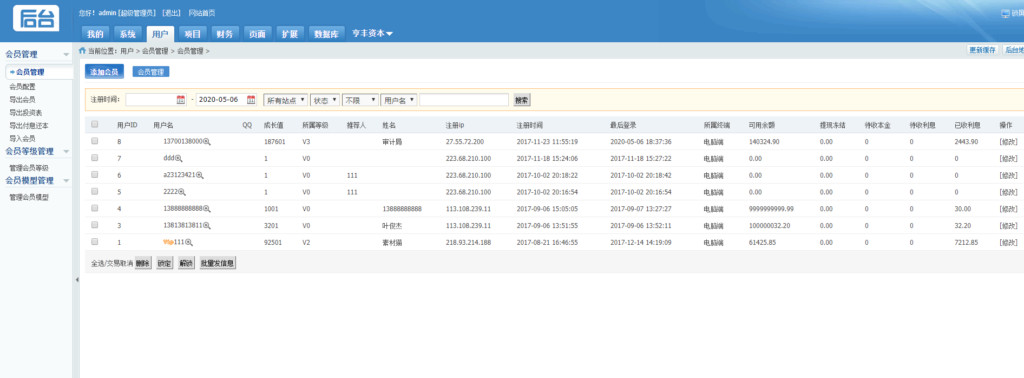Collapse the 会员管理 sidebar section

66,55
